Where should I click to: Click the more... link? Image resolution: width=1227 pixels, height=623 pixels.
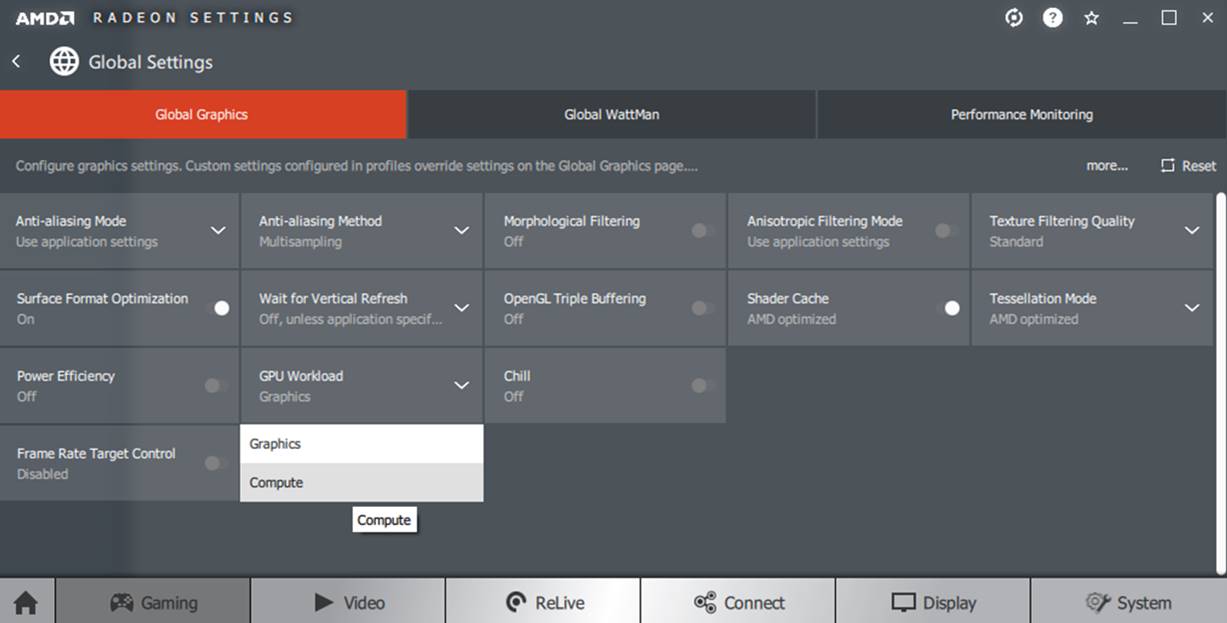coord(1107,166)
